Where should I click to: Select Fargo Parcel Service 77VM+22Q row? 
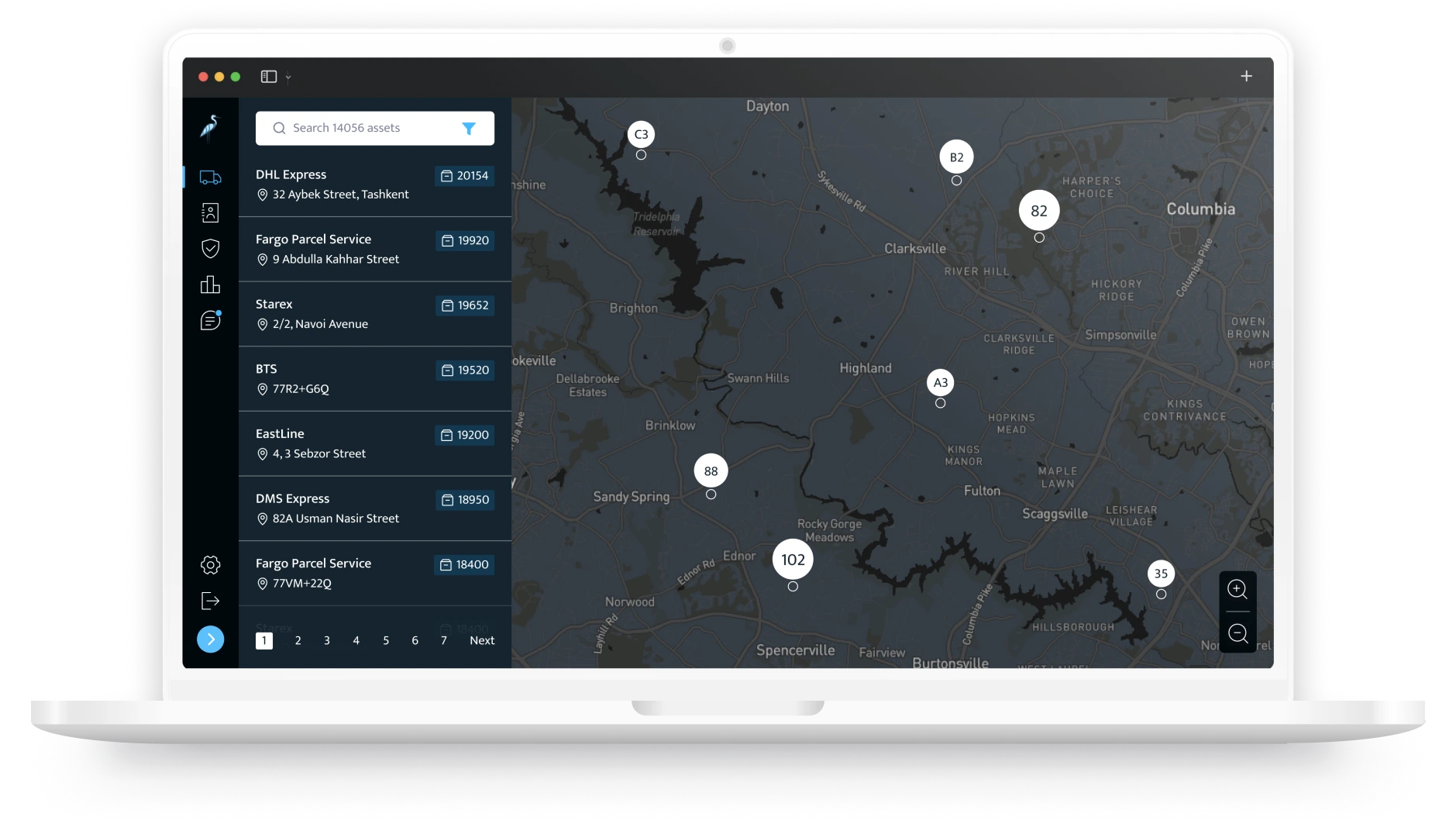(375, 574)
